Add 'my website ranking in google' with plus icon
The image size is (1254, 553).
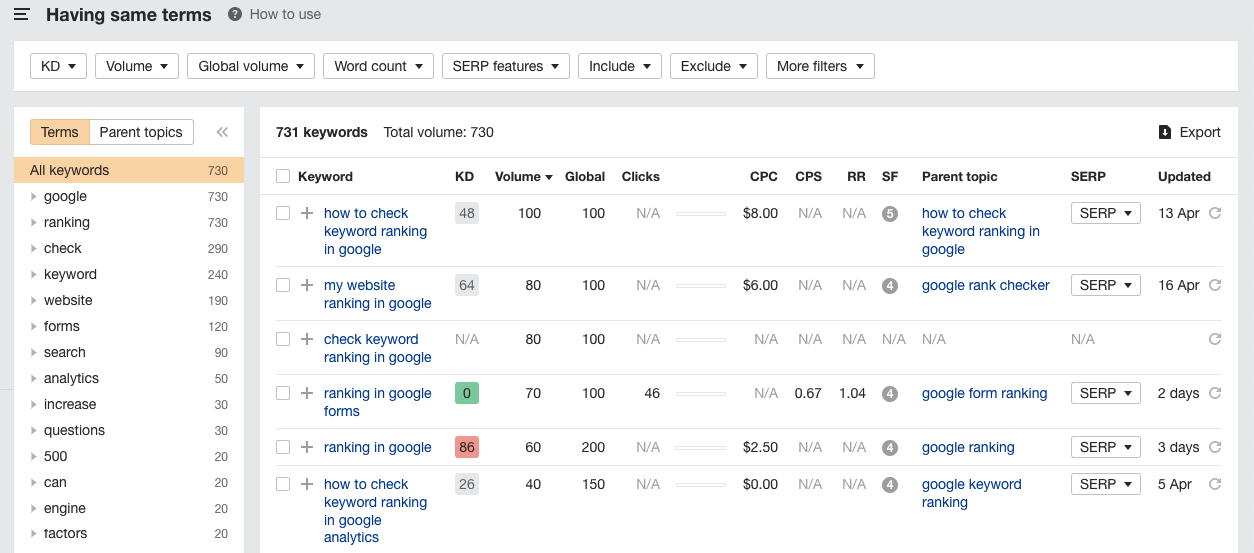[307, 285]
